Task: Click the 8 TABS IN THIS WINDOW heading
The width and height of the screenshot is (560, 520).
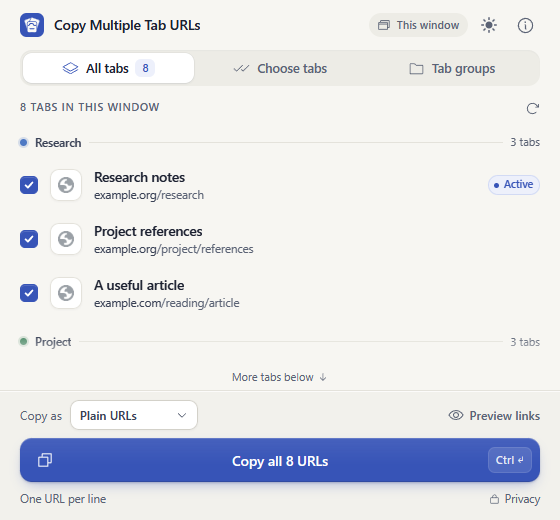Action: 90,107
